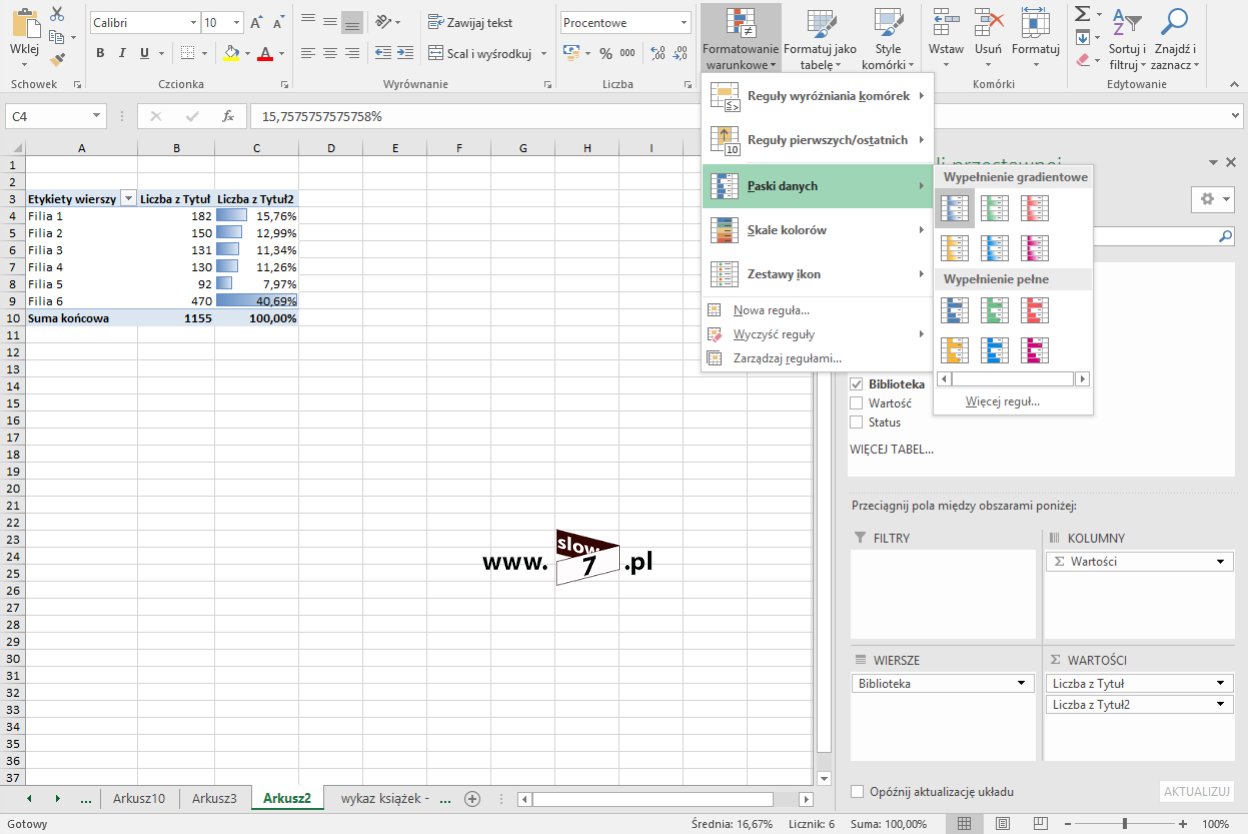Screen dimensions: 1248x834
Task: Check the Wartość field checkbox
Action: coord(856,403)
